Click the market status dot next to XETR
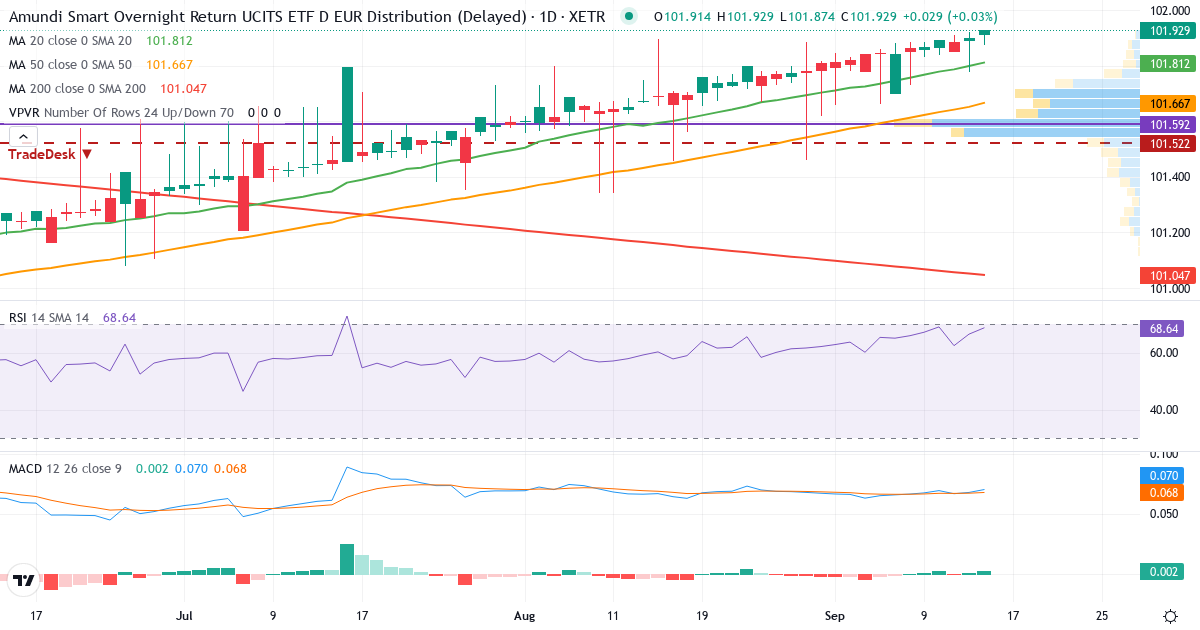The width and height of the screenshot is (1200, 630). click(x=628, y=17)
